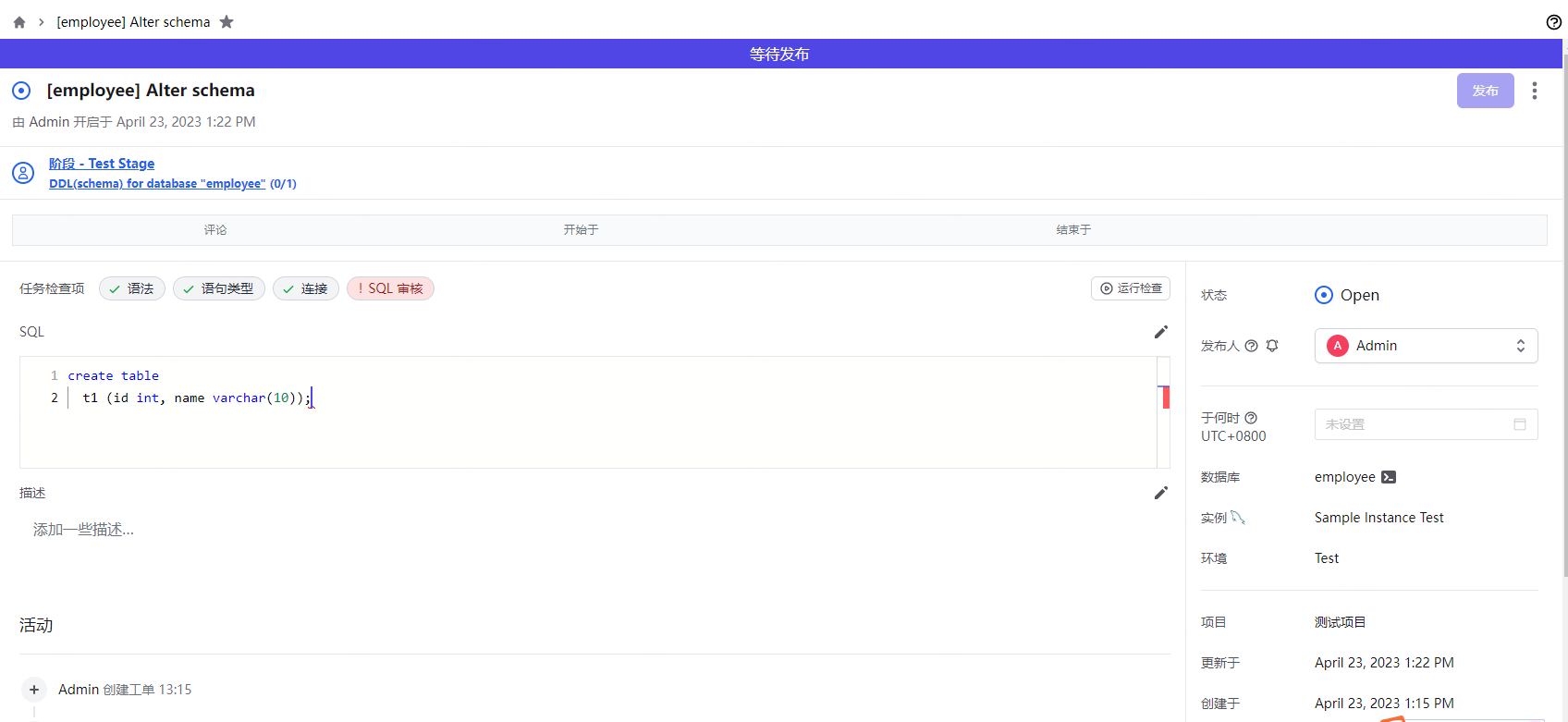Open the 连接 connection check result
1568x722 pixels.
click(306, 288)
